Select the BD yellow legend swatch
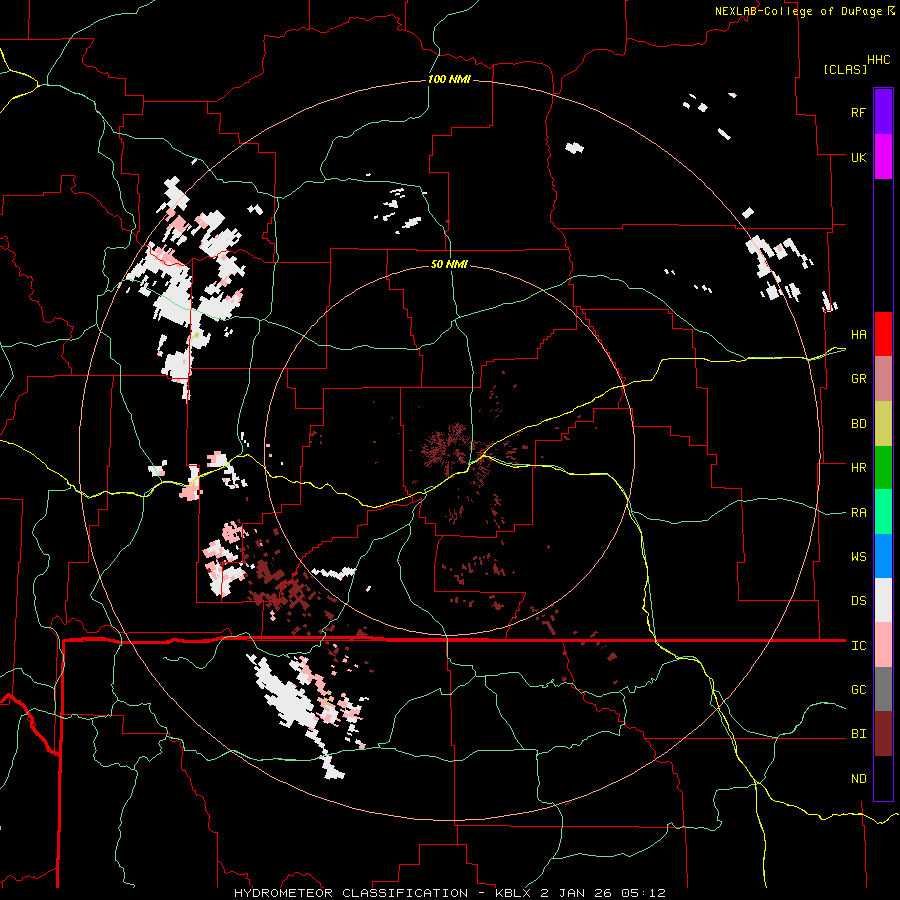The image size is (900, 900). tap(883, 424)
